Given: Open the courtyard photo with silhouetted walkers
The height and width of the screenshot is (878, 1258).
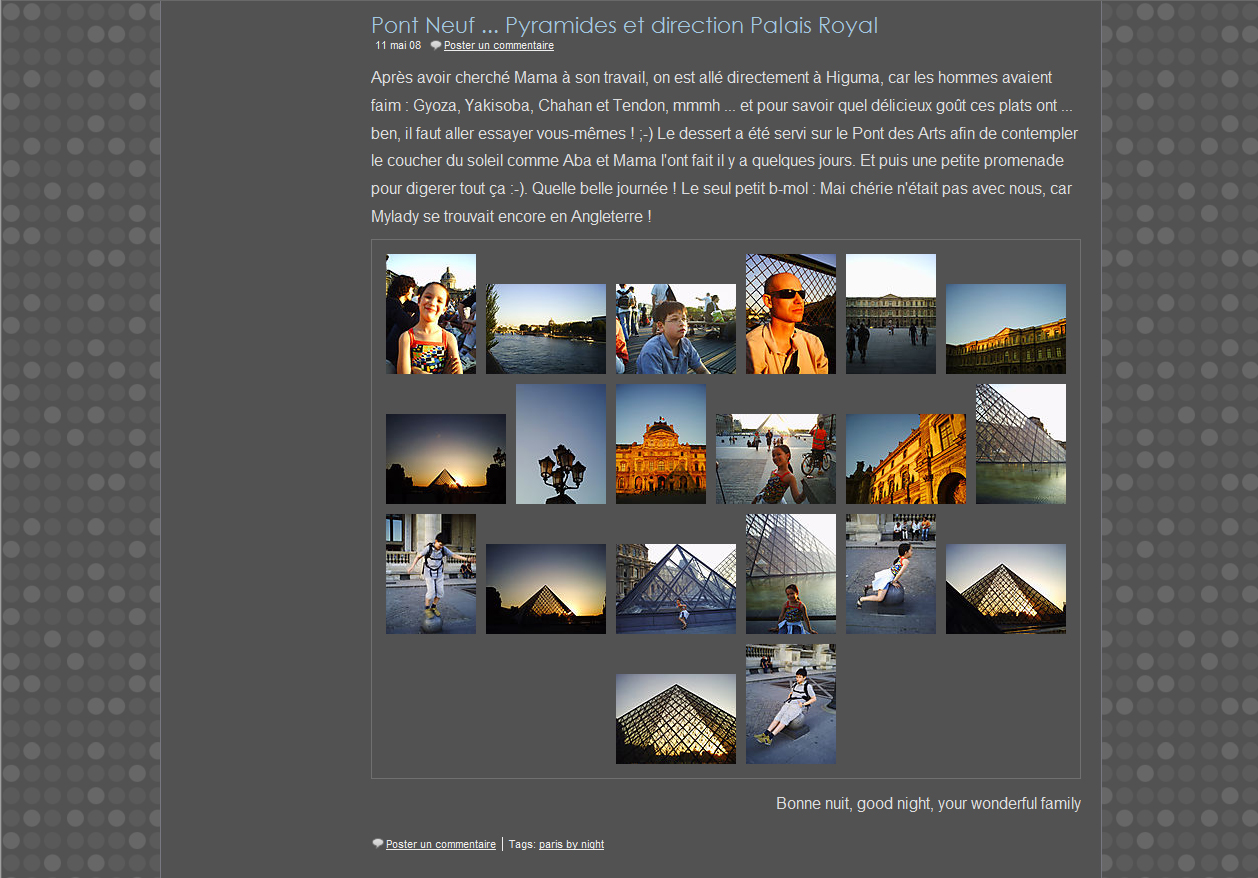Looking at the screenshot, I should (891, 314).
